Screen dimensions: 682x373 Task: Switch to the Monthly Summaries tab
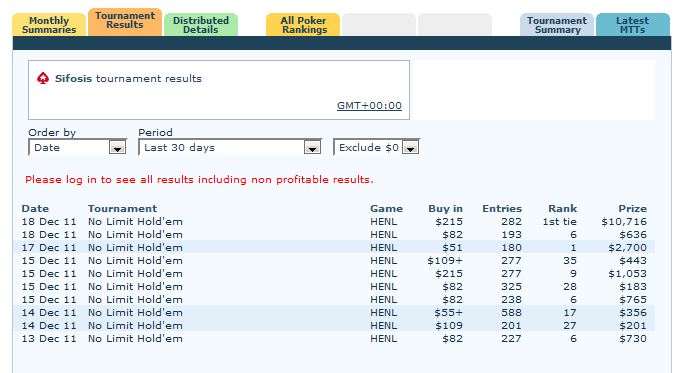pyautogui.click(x=49, y=25)
